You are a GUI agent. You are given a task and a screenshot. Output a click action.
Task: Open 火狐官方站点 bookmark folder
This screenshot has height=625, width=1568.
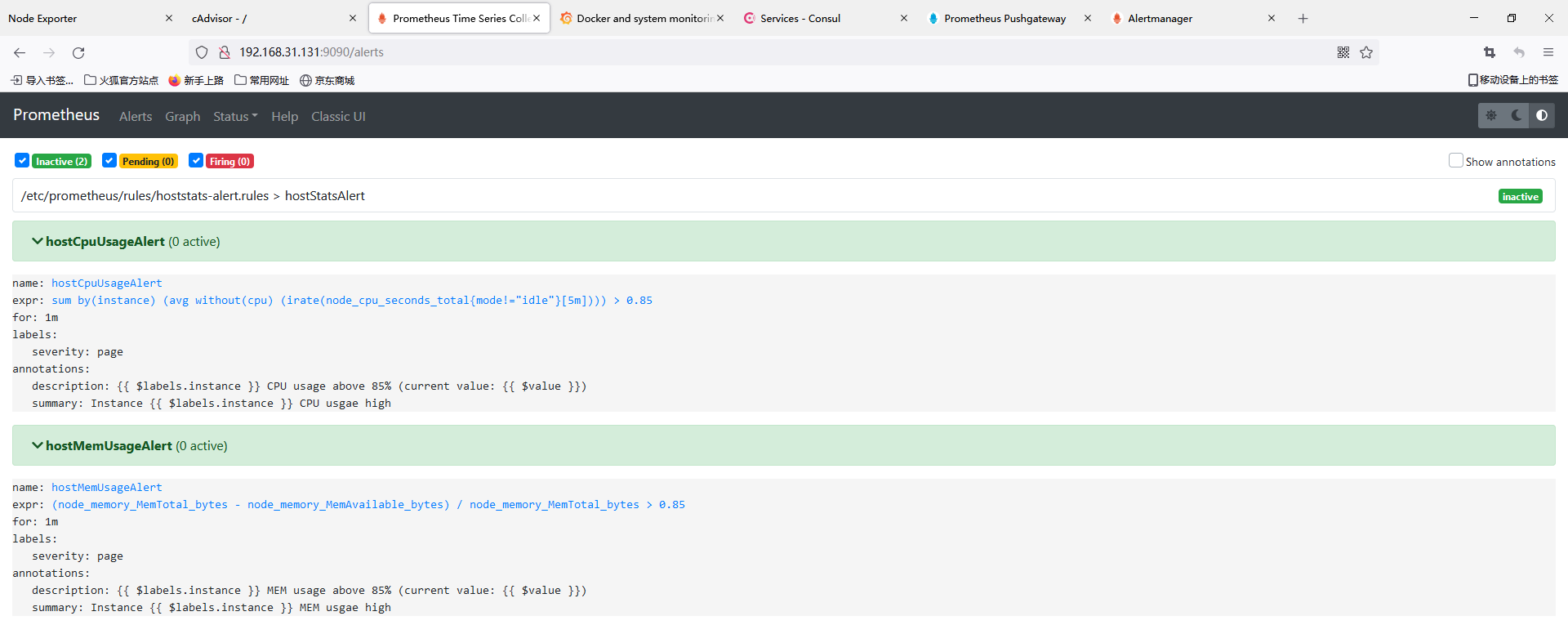122,80
